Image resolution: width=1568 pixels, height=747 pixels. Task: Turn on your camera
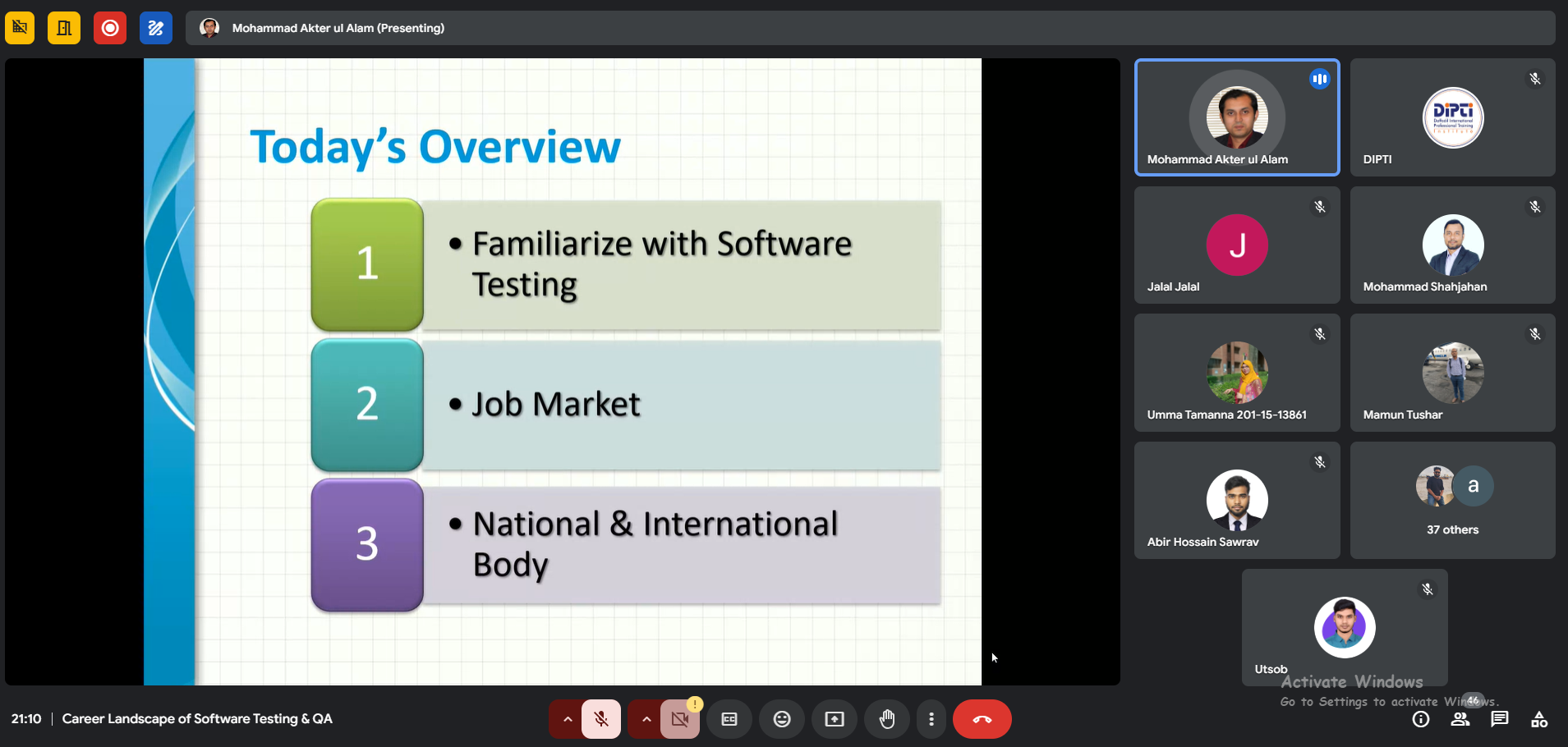[x=680, y=719]
